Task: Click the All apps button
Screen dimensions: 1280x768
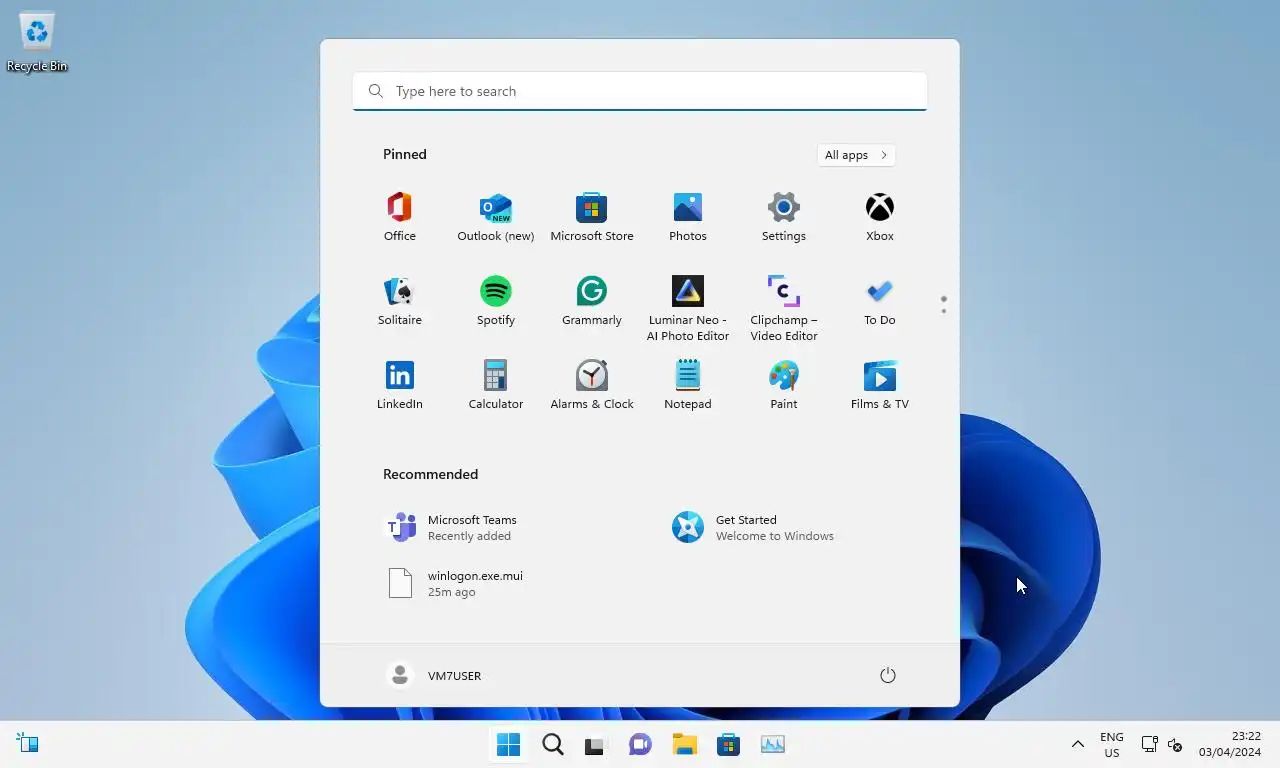Action: (856, 155)
